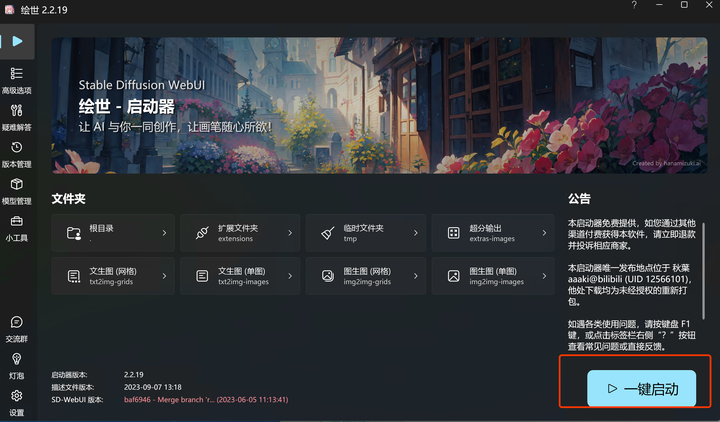The width and height of the screenshot is (720, 422).
Task: Open the 图生图 (单图) img2img-images folder
Action: [x=493, y=276]
